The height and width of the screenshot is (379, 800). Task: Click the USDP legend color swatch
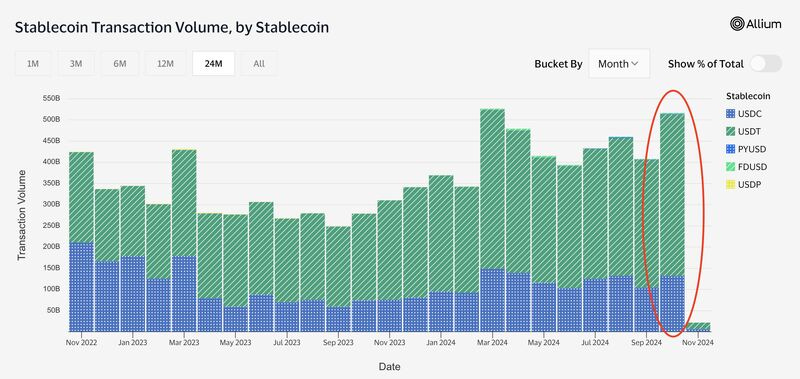click(x=731, y=185)
